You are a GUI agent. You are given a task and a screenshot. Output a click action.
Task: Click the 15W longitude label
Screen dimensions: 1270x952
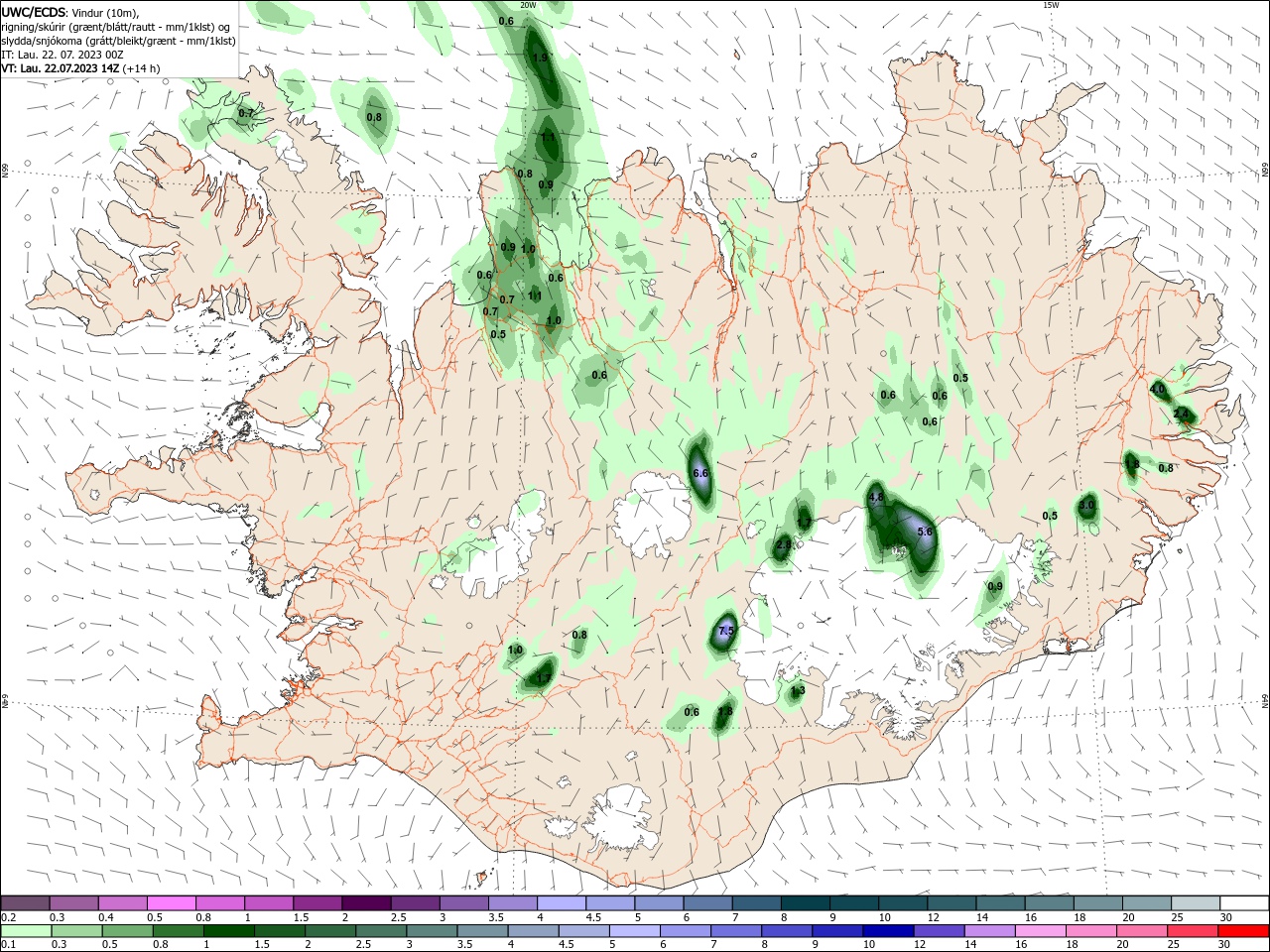(x=1051, y=5)
